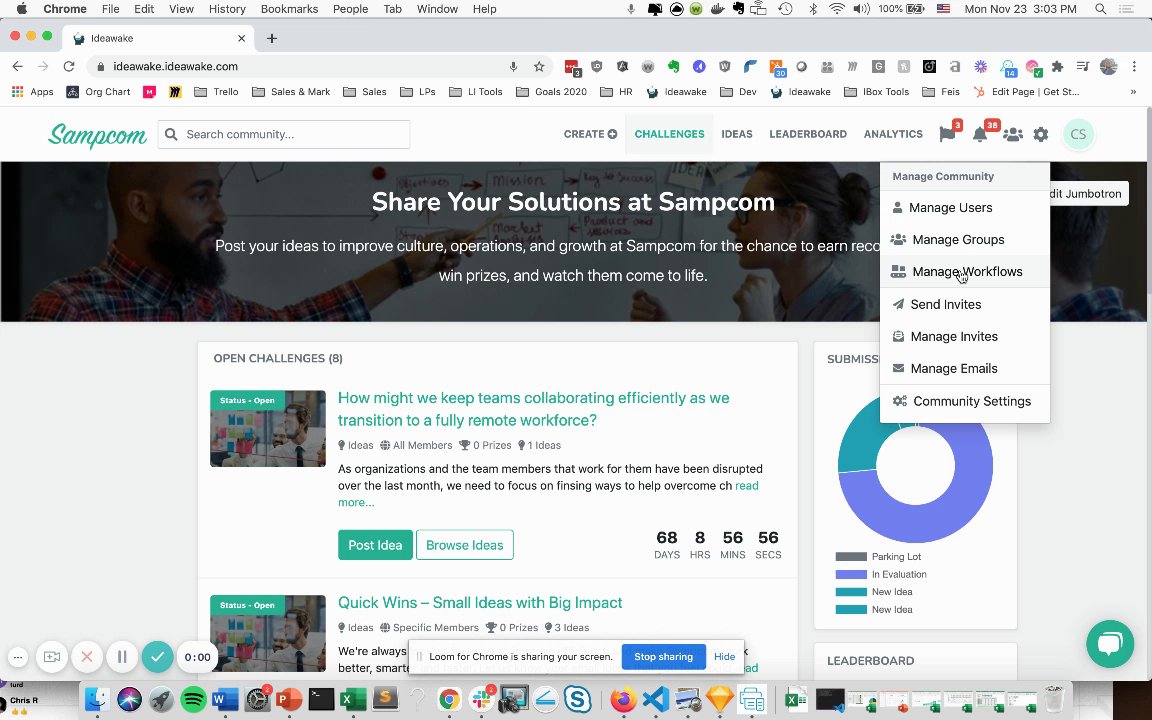The height and width of the screenshot is (720, 1152).
Task: Open the Org Chart bookmark
Action: tap(98, 92)
